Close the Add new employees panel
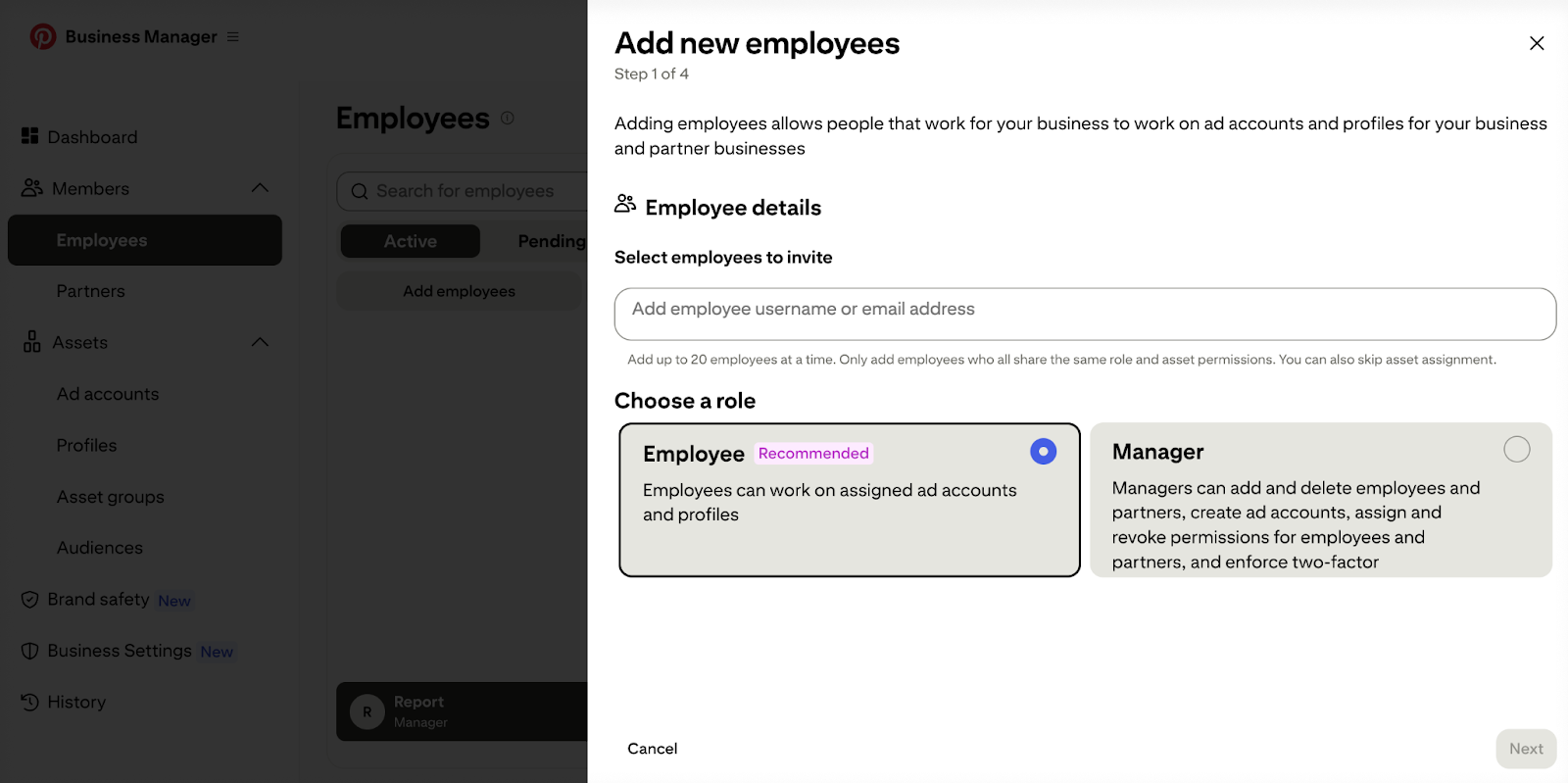The image size is (1568, 783). point(1537,43)
